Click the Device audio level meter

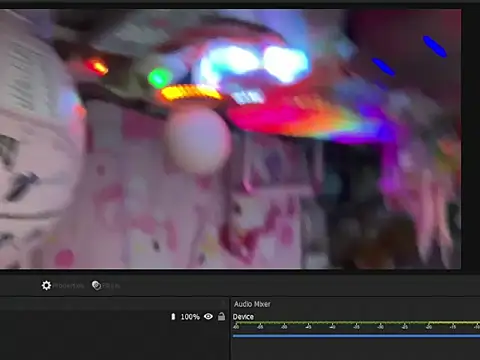(x=356, y=323)
